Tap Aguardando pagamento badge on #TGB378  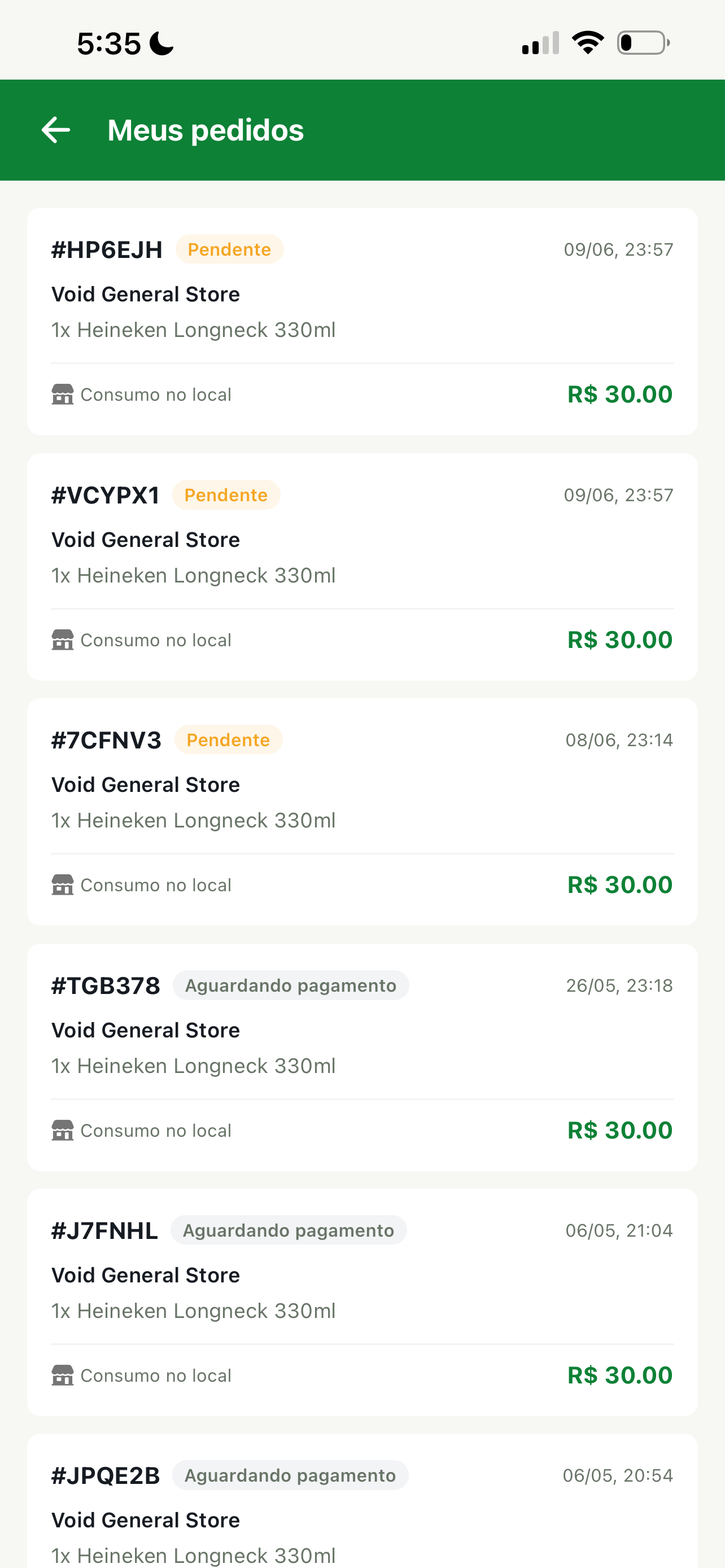291,986
